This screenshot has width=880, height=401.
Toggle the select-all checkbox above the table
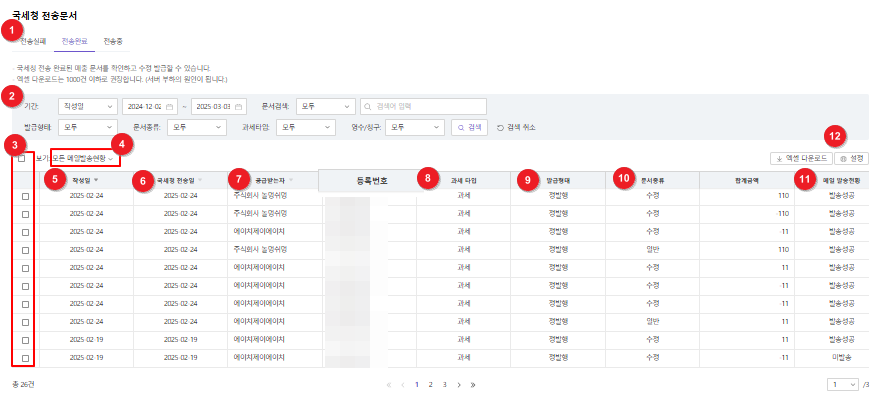(22, 158)
